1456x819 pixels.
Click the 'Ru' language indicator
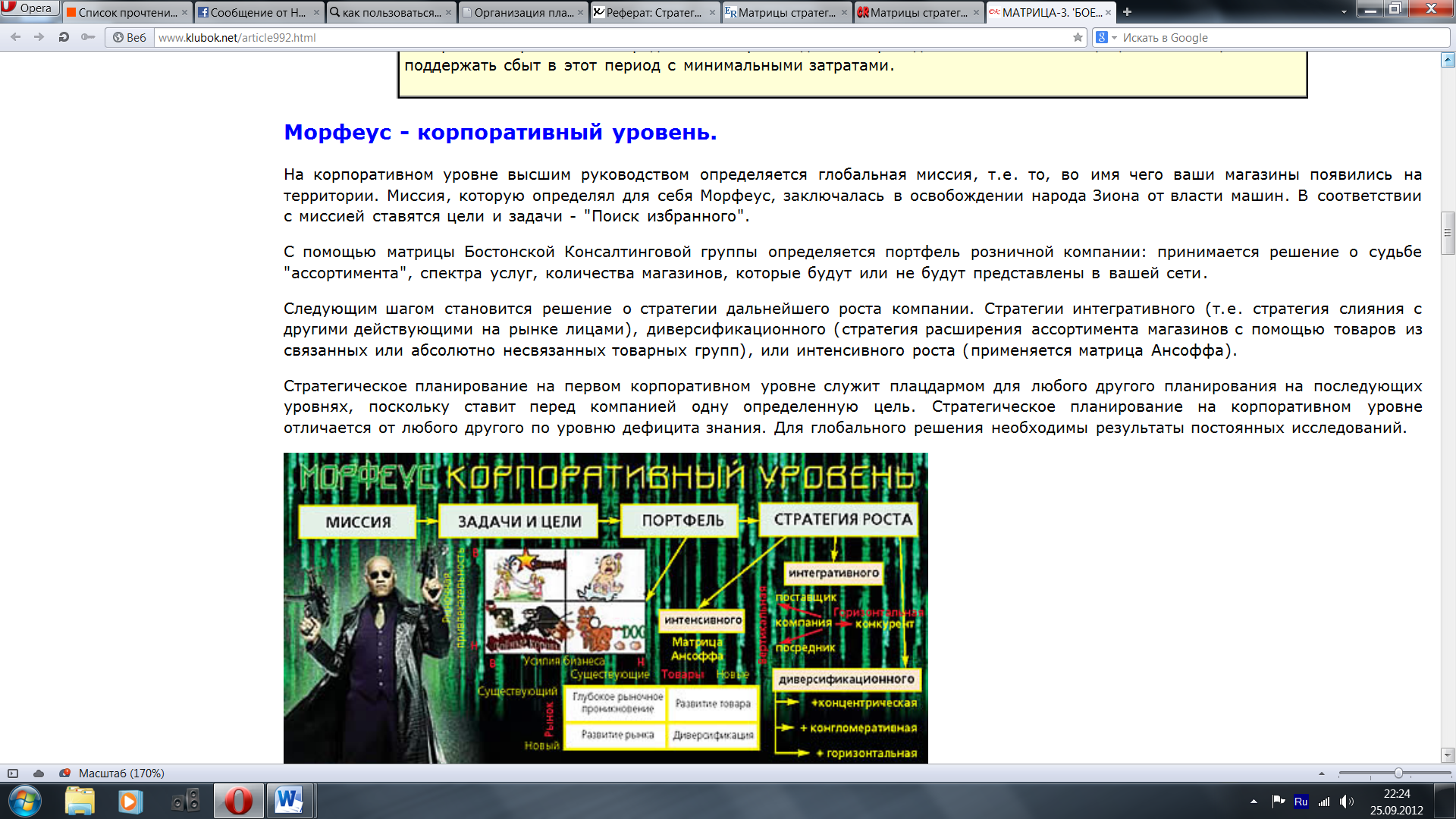click(1301, 802)
